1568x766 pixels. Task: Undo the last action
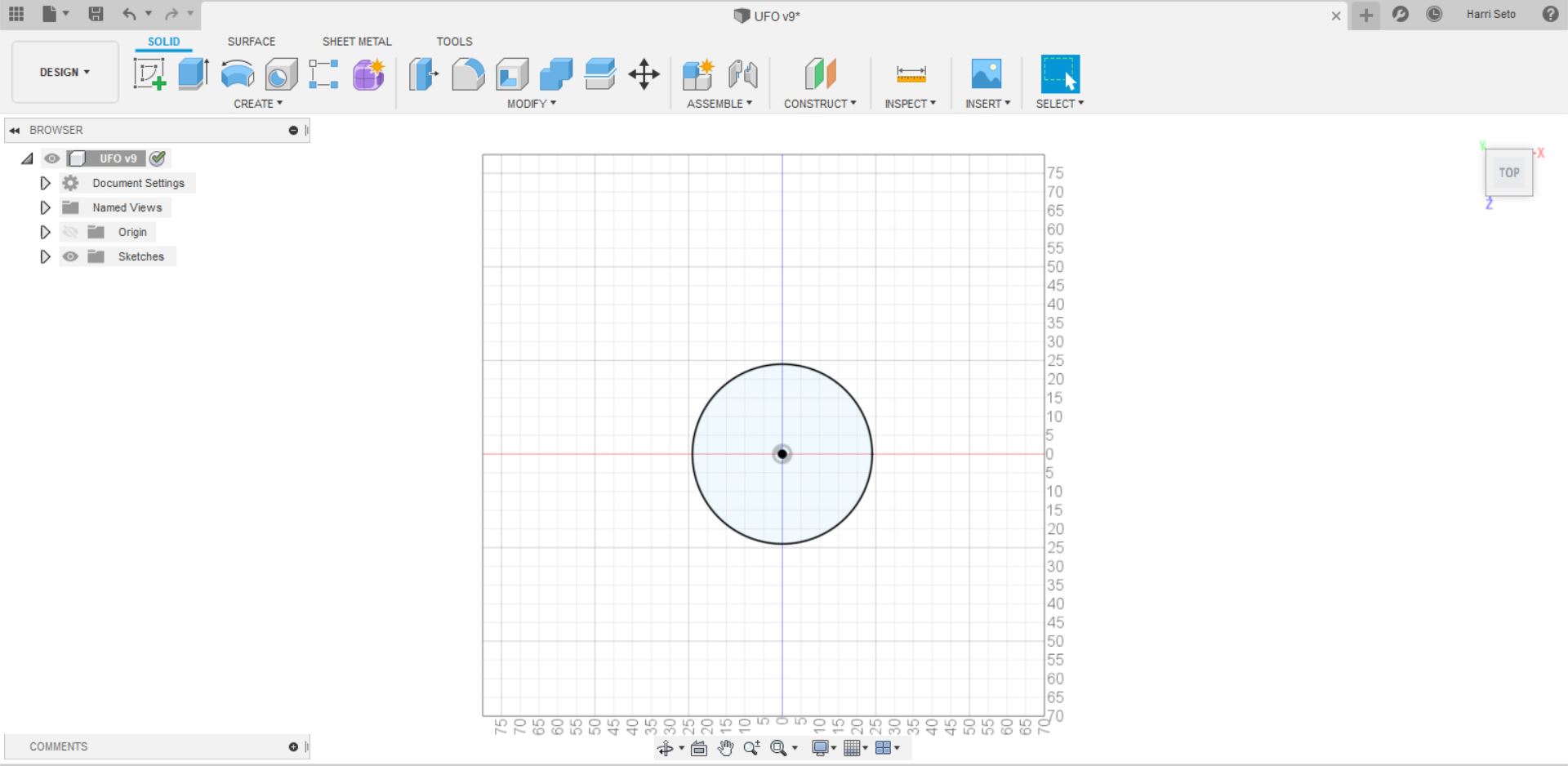coord(129,14)
